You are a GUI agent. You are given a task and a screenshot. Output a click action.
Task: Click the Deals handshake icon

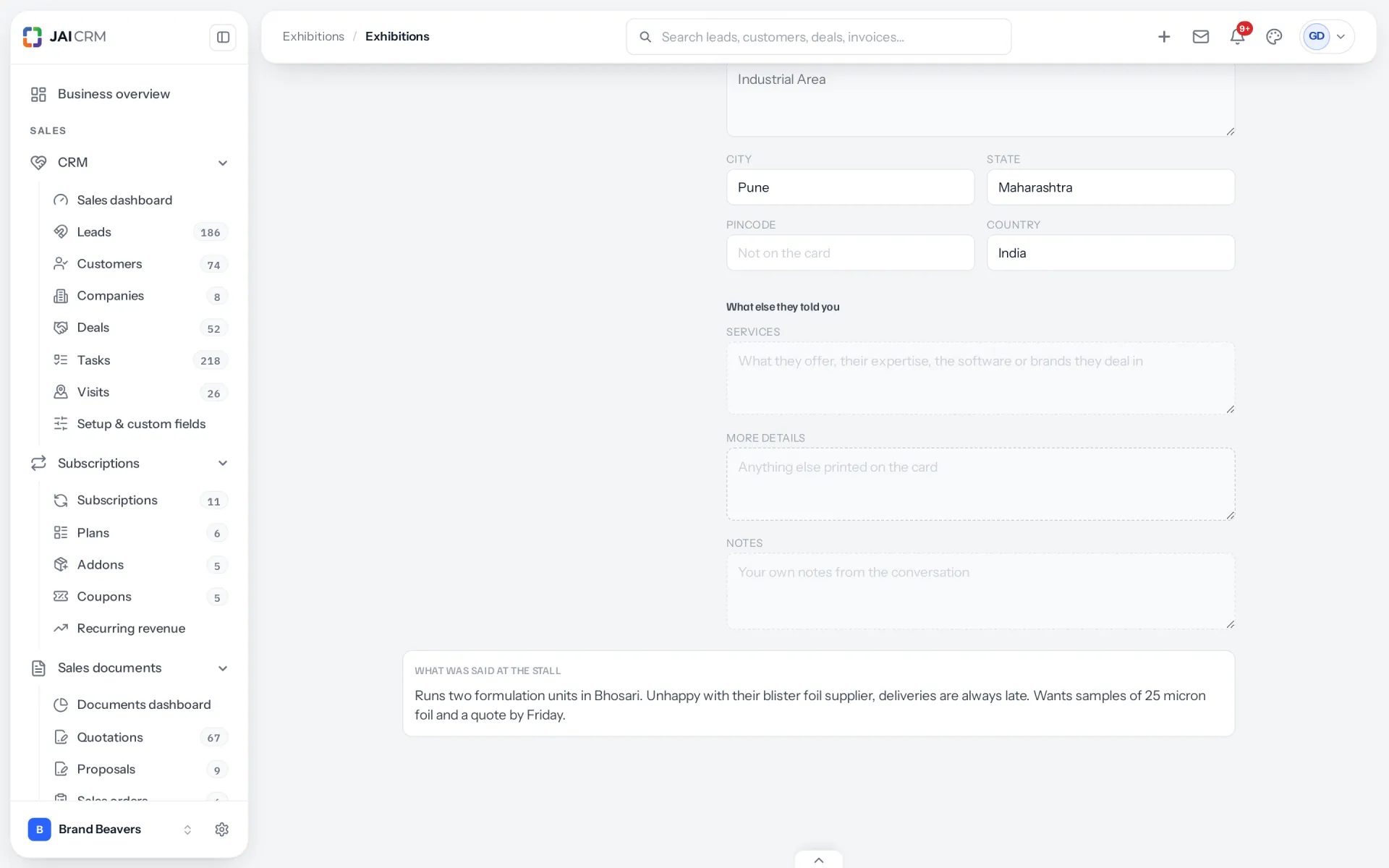[61, 328]
